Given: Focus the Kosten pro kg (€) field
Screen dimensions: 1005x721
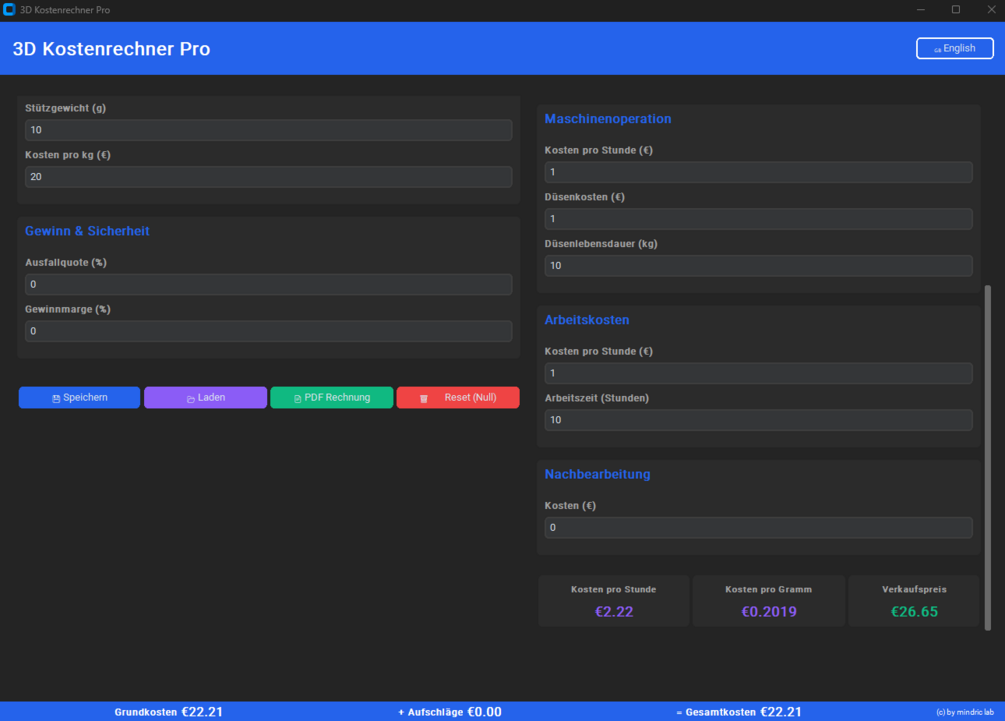Looking at the screenshot, I should point(269,177).
